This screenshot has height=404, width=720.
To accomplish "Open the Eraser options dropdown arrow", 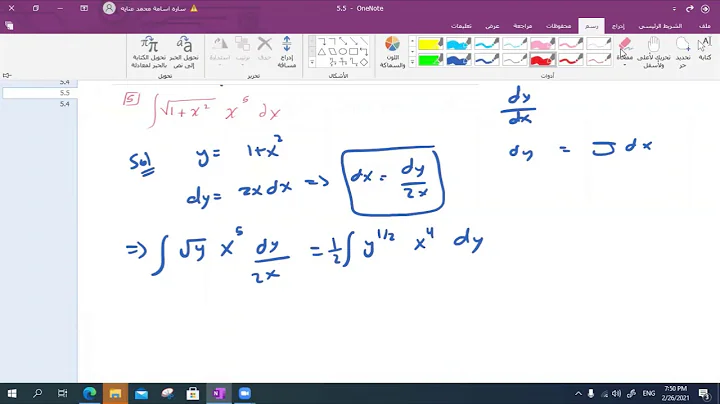I will click(x=625, y=65).
